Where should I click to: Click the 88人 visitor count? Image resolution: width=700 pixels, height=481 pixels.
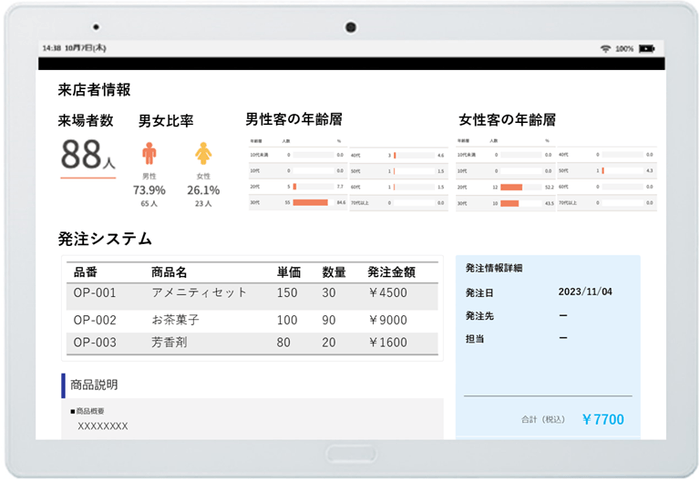pyautogui.click(x=88, y=155)
